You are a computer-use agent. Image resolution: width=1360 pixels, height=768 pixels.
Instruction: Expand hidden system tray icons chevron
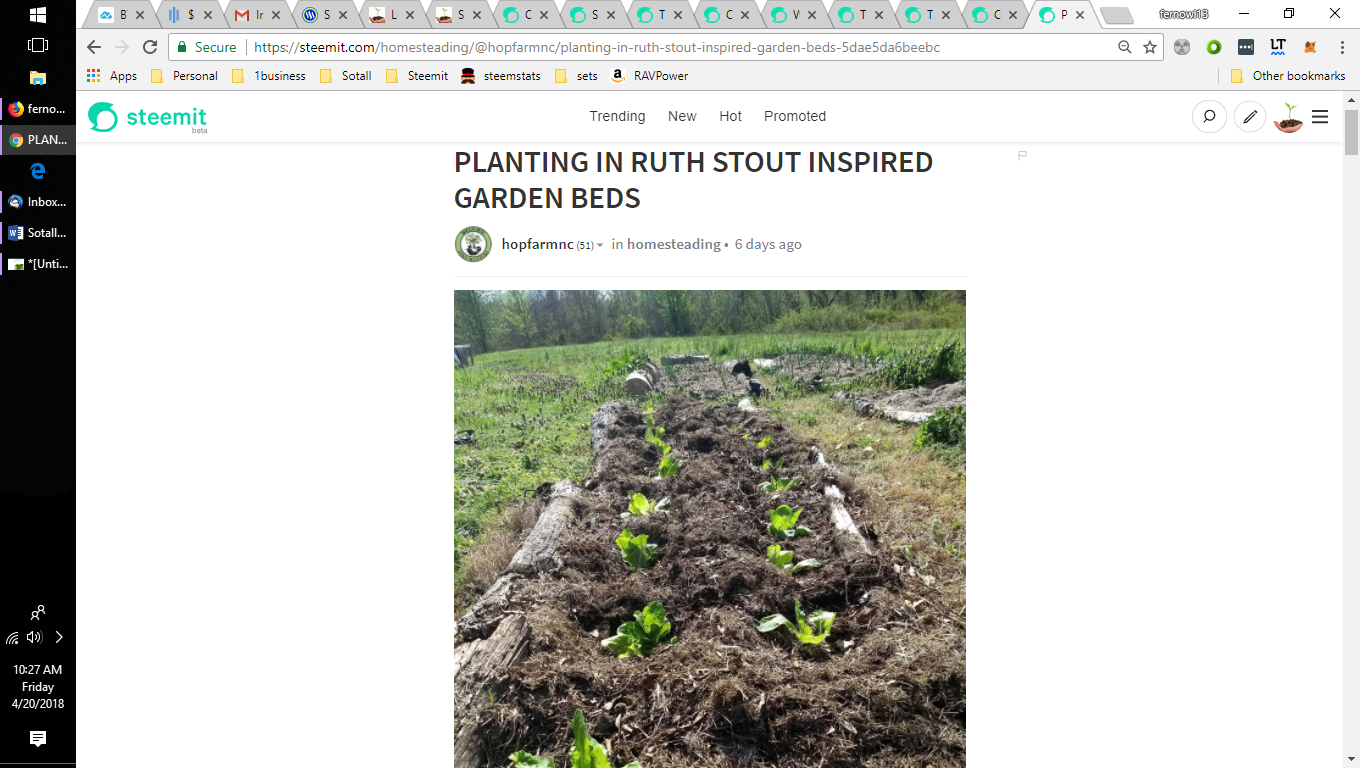pyautogui.click(x=58, y=637)
